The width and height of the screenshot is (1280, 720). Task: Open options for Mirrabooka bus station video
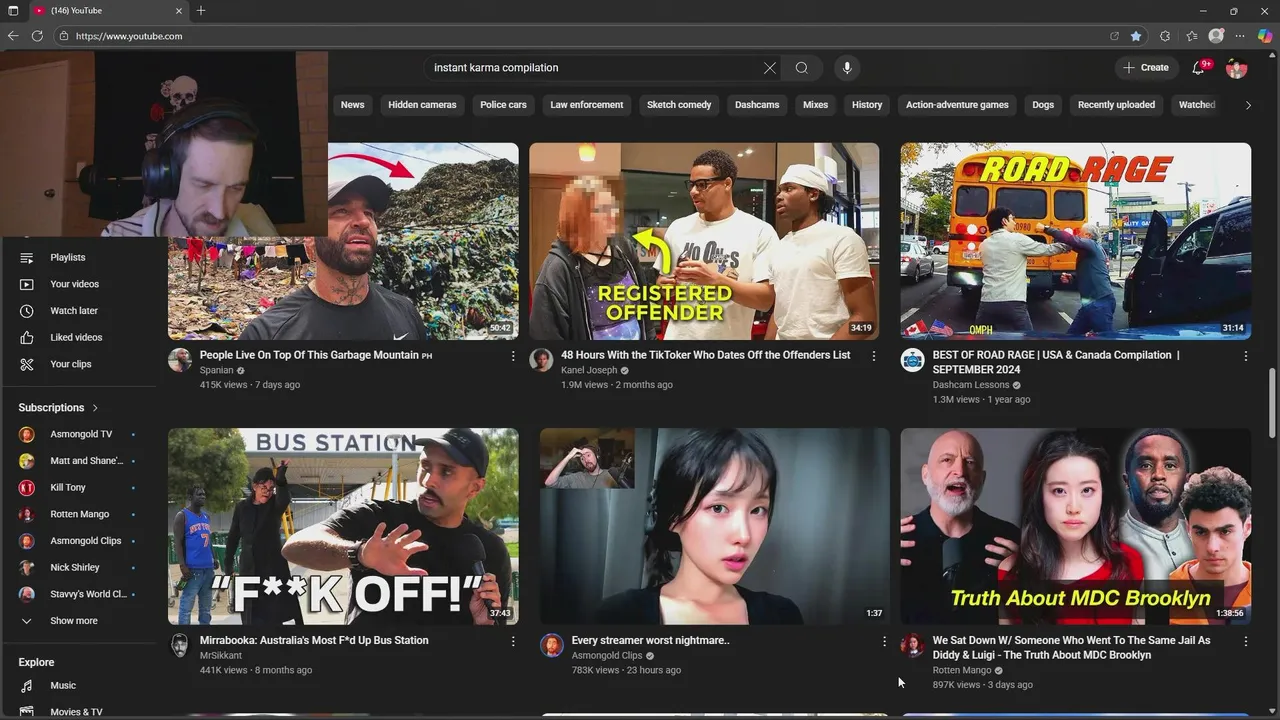[513, 641]
